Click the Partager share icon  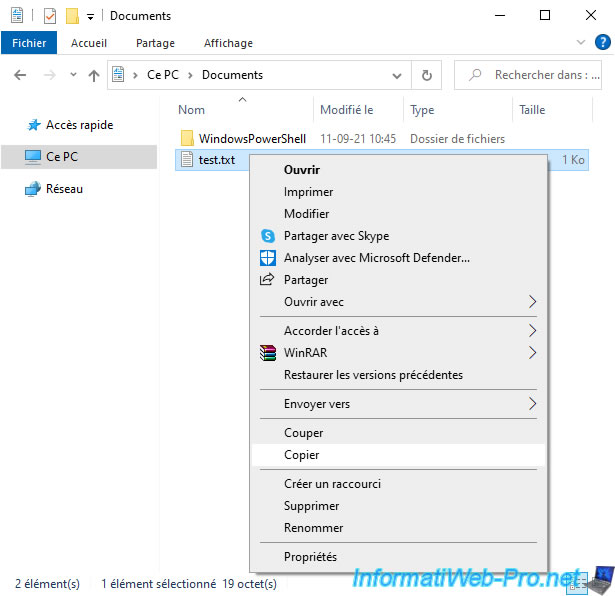pyautogui.click(x=267, y=280)
